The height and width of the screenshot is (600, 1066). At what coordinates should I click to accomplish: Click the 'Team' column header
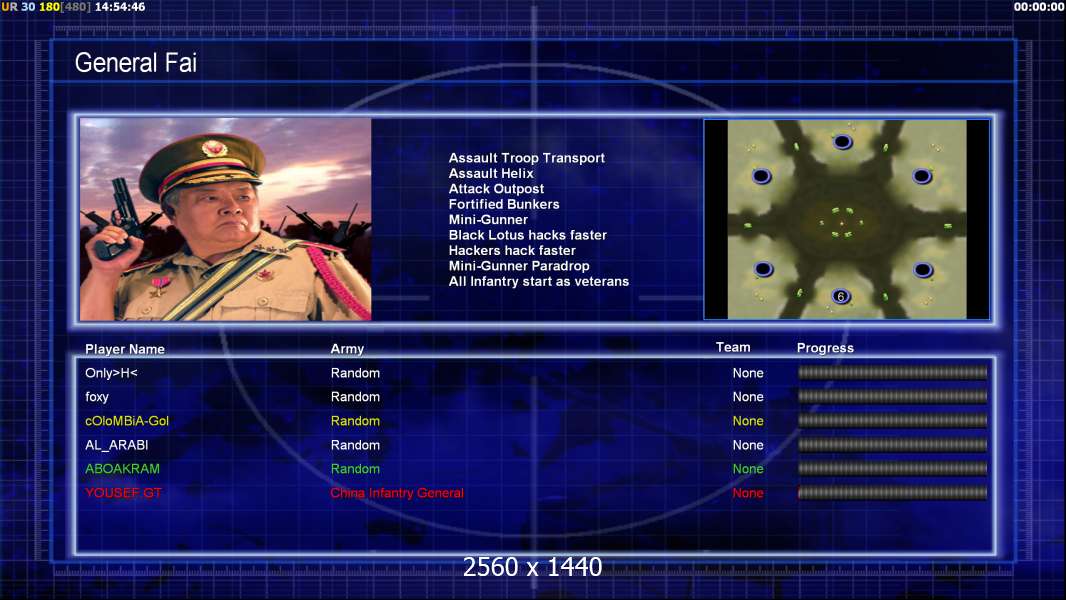pos(733,347)
